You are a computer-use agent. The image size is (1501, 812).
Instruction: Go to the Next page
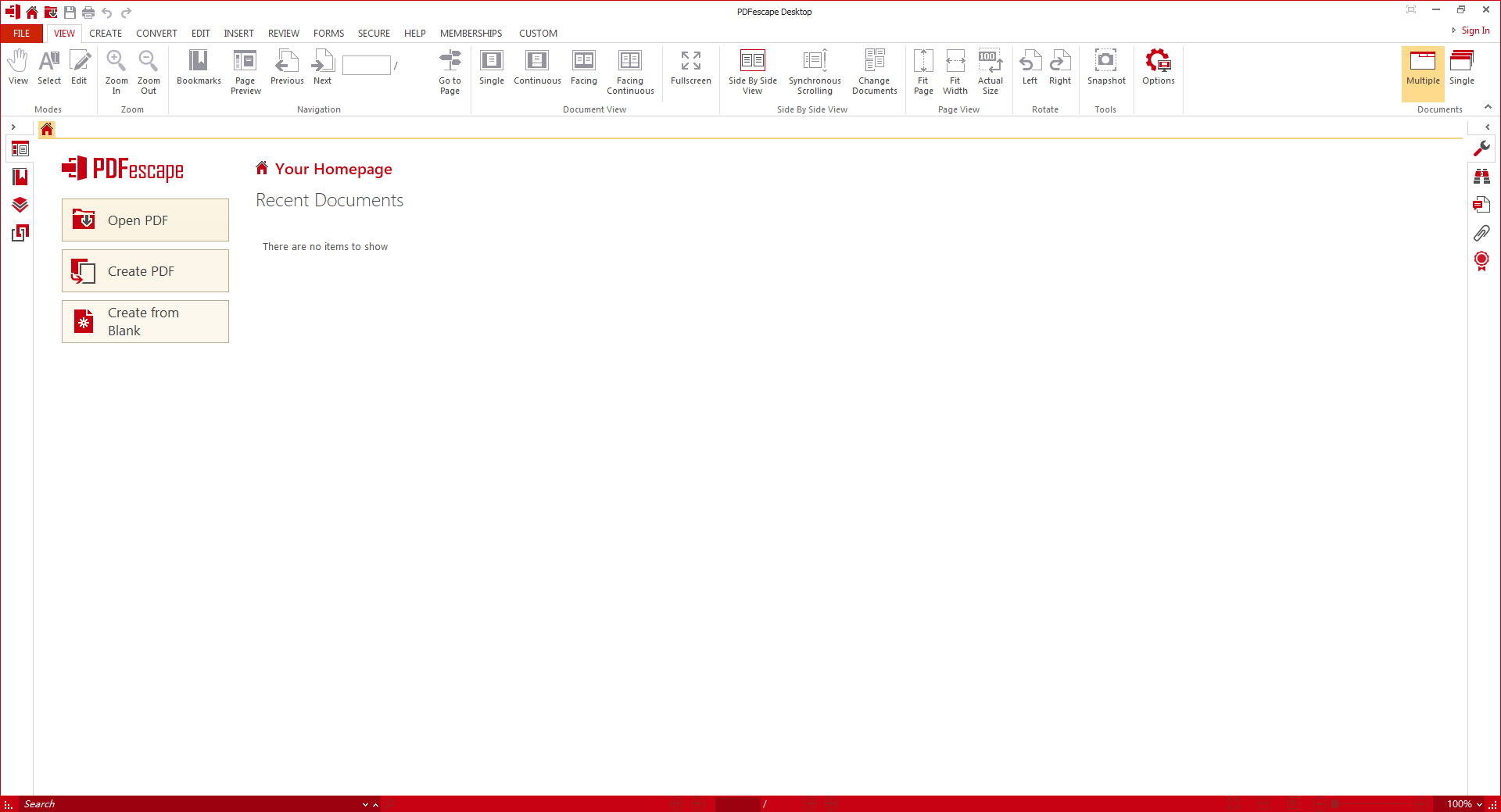tap(322, 68)
